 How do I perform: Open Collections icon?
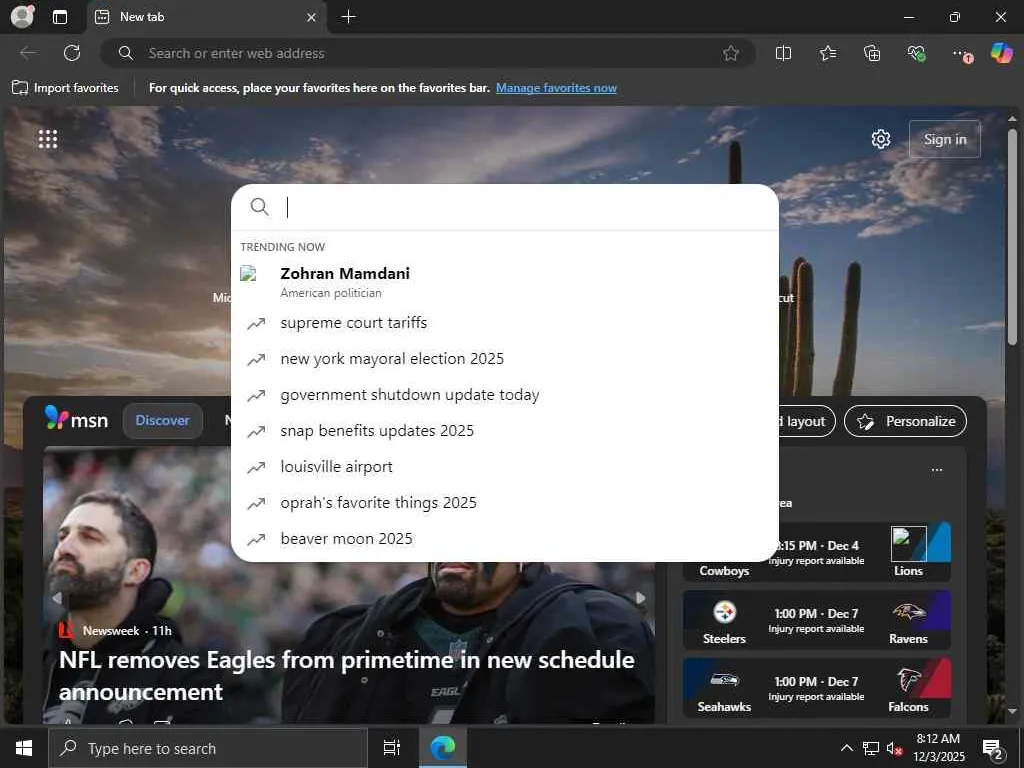coord(872,53)
